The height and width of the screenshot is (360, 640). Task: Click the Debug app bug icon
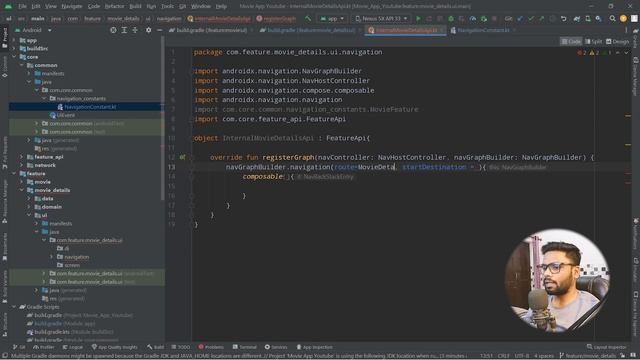pos(451,18)
